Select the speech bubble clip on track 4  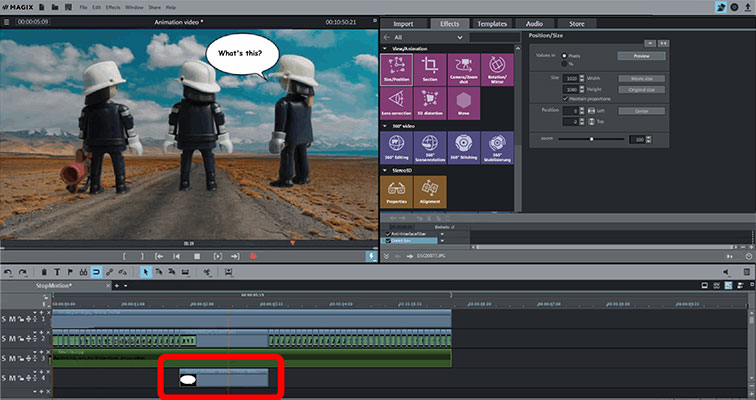click(224, 378)
